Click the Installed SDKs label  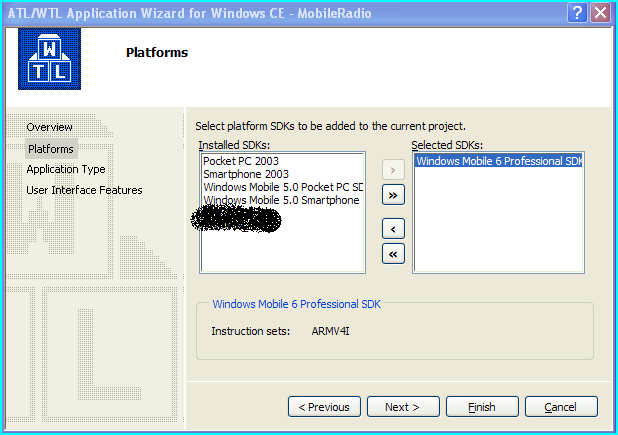(234, 145)
